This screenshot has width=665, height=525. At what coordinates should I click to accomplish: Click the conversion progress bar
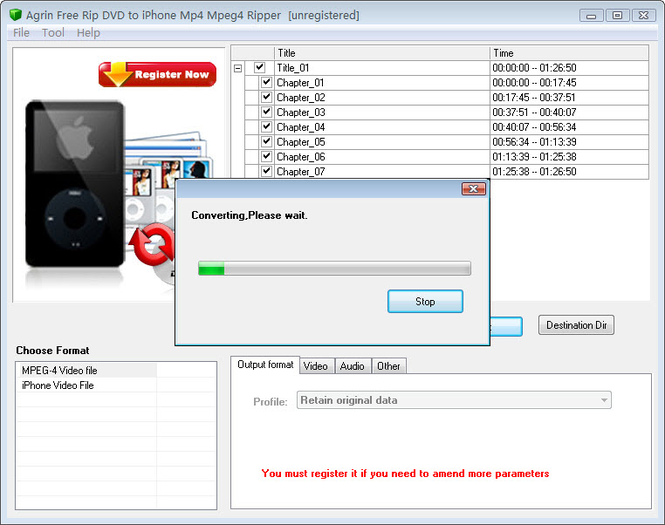(x=334, y=268)
